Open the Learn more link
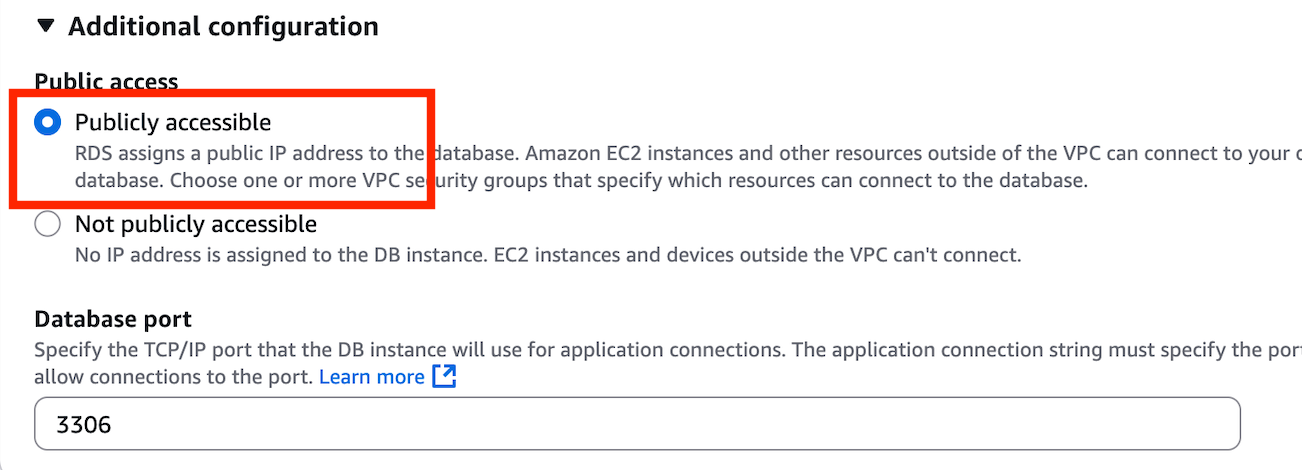The height and width of the screenshot is (470, 1302). click(x=372, y=377)
